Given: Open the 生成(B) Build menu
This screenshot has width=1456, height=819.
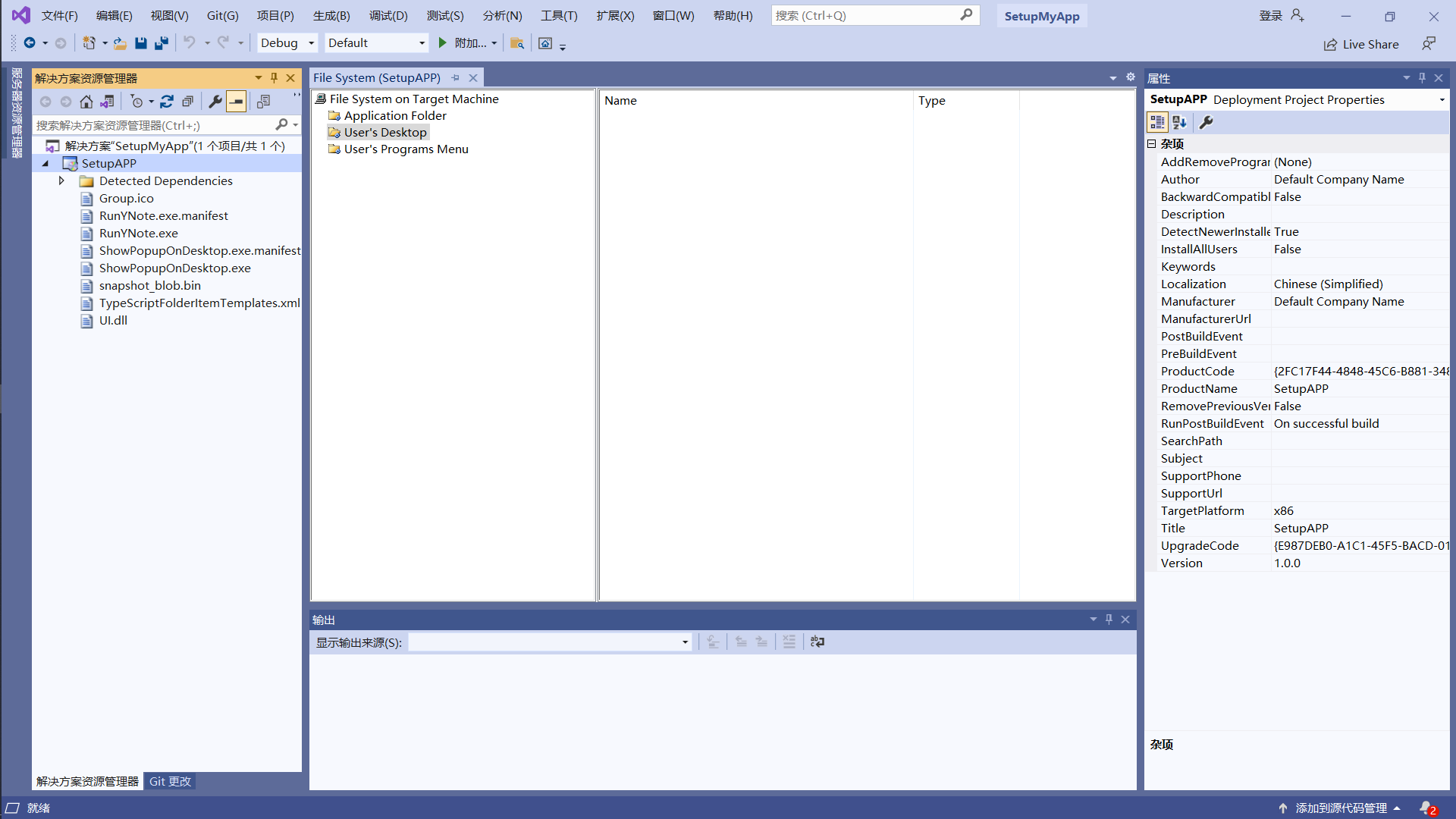Looking at the screenshot, I should 331,15.
